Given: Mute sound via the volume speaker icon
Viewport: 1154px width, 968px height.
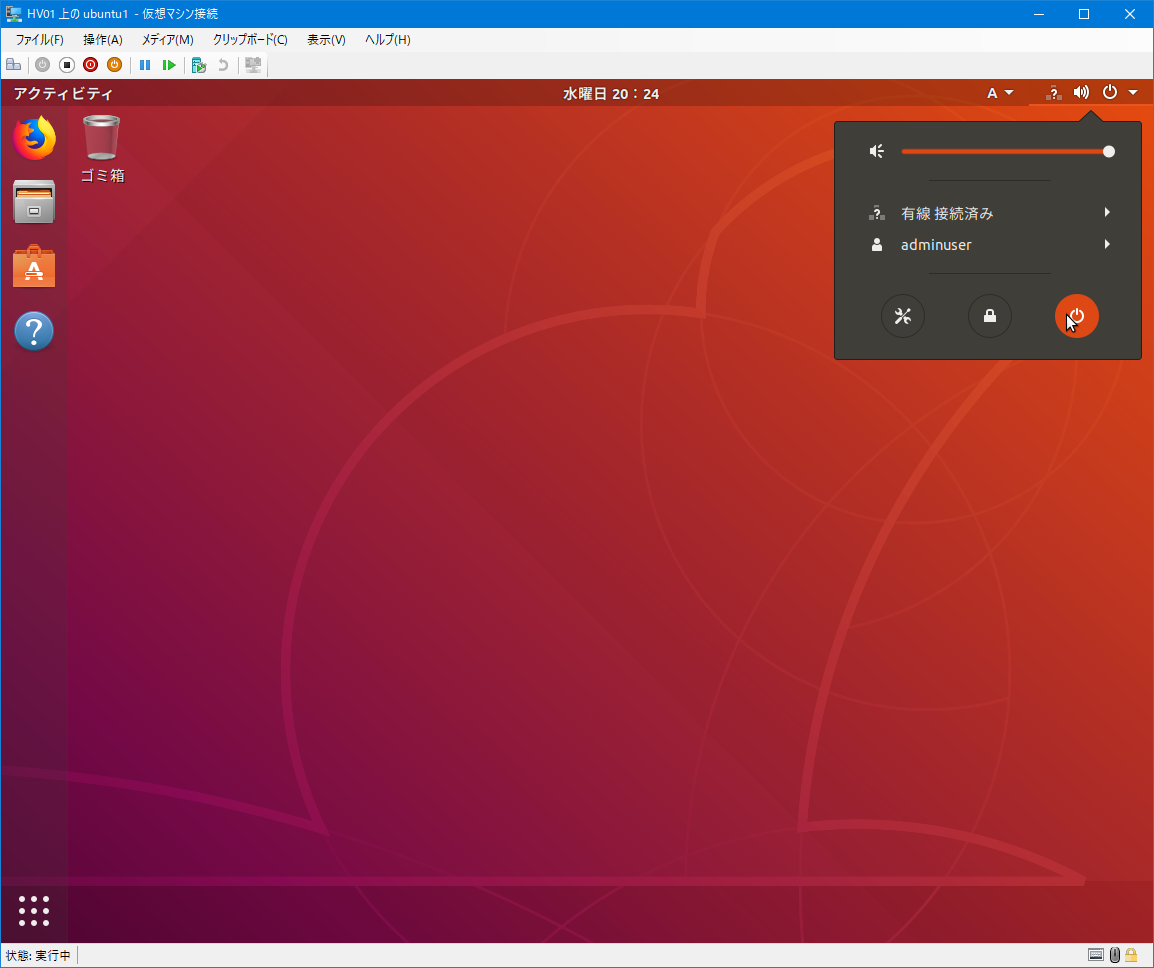Looking at the screenshot, I should (877, 151).
